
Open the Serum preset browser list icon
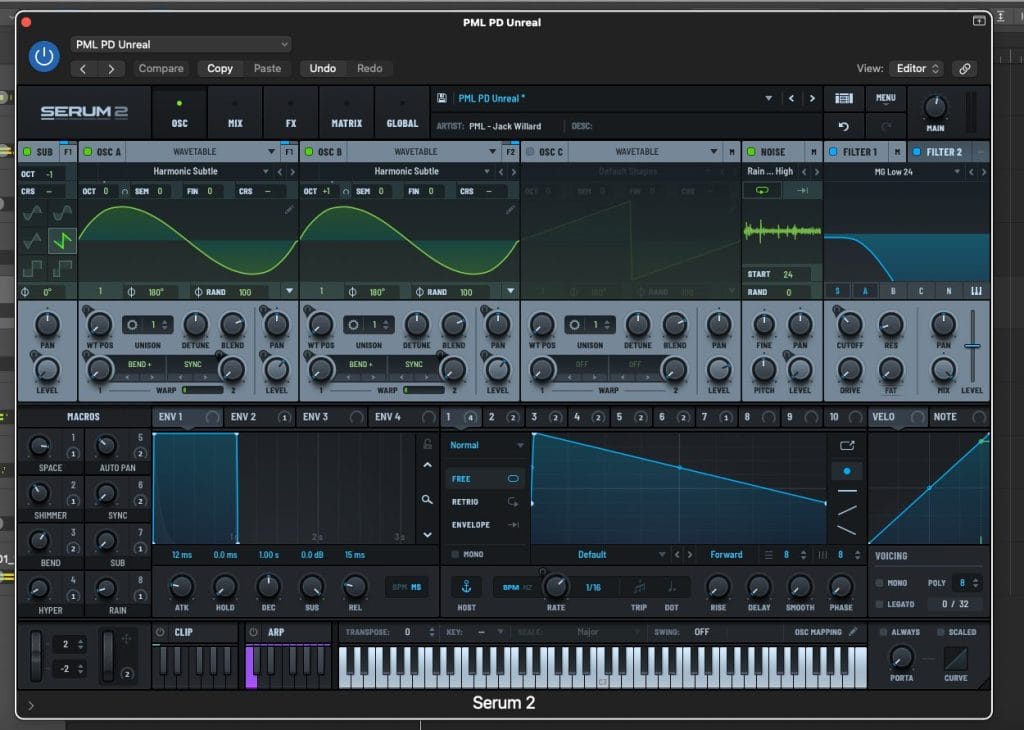coord(844,98)
